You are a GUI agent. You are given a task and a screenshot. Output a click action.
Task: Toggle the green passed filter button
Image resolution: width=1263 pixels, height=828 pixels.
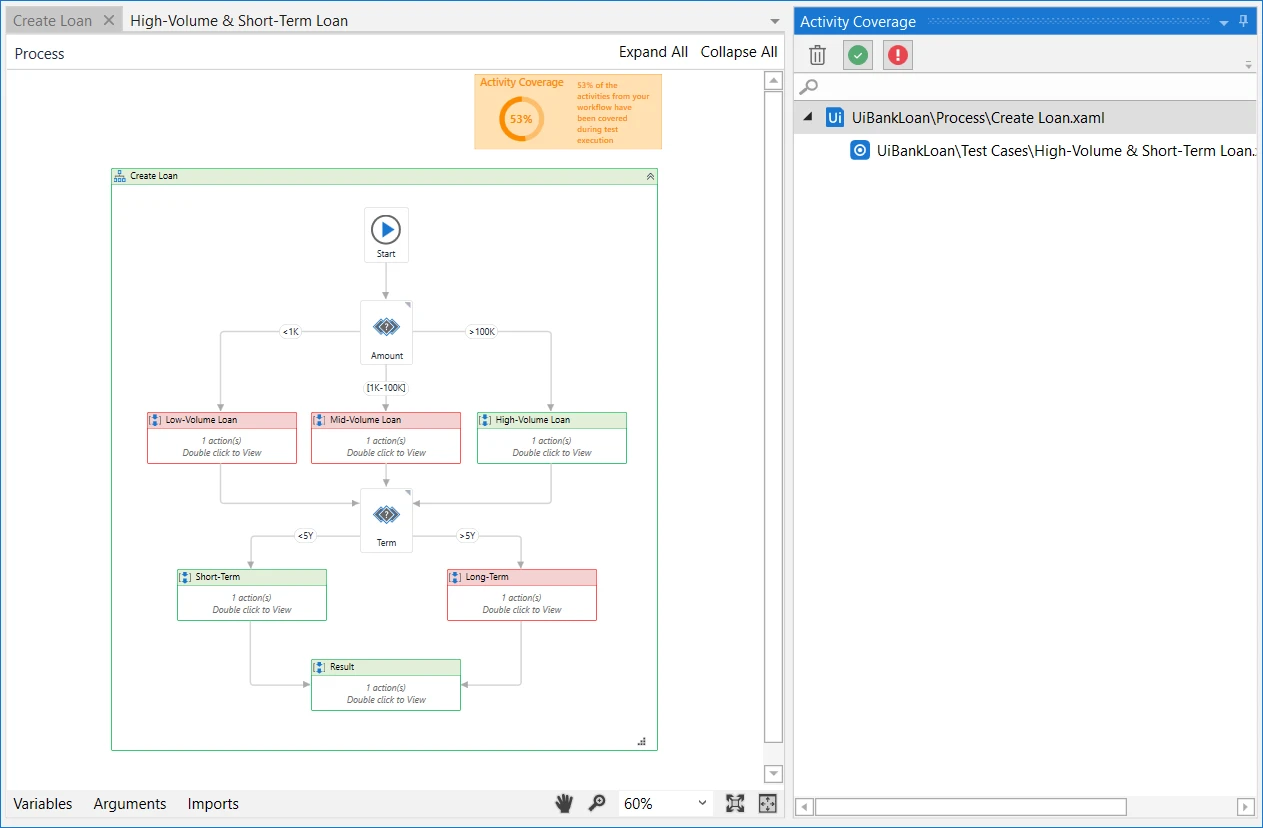coord(858,55)
